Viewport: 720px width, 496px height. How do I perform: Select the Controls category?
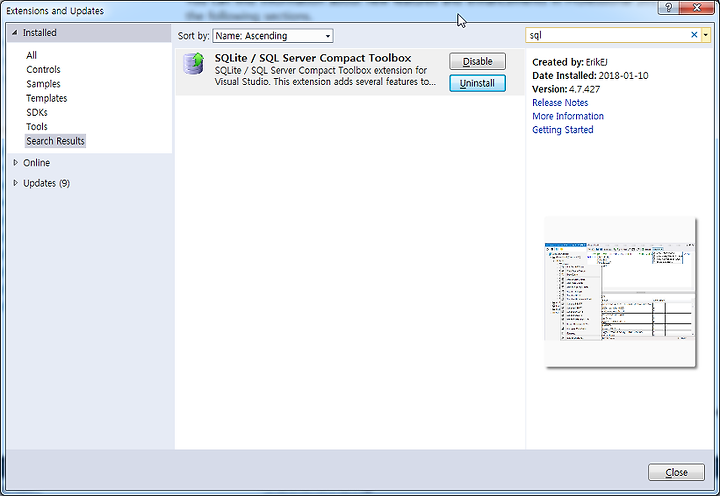click(x=43, y=69)
